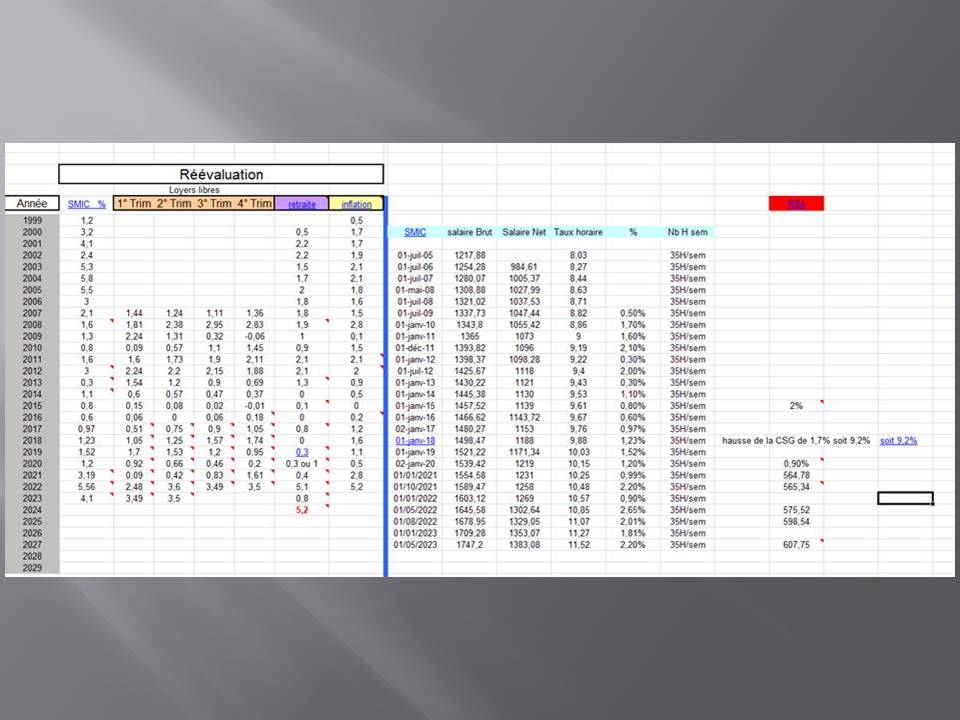Click the 'Taux horaire' column header
The height and width of the screenshot is (720, 960).
578,232
